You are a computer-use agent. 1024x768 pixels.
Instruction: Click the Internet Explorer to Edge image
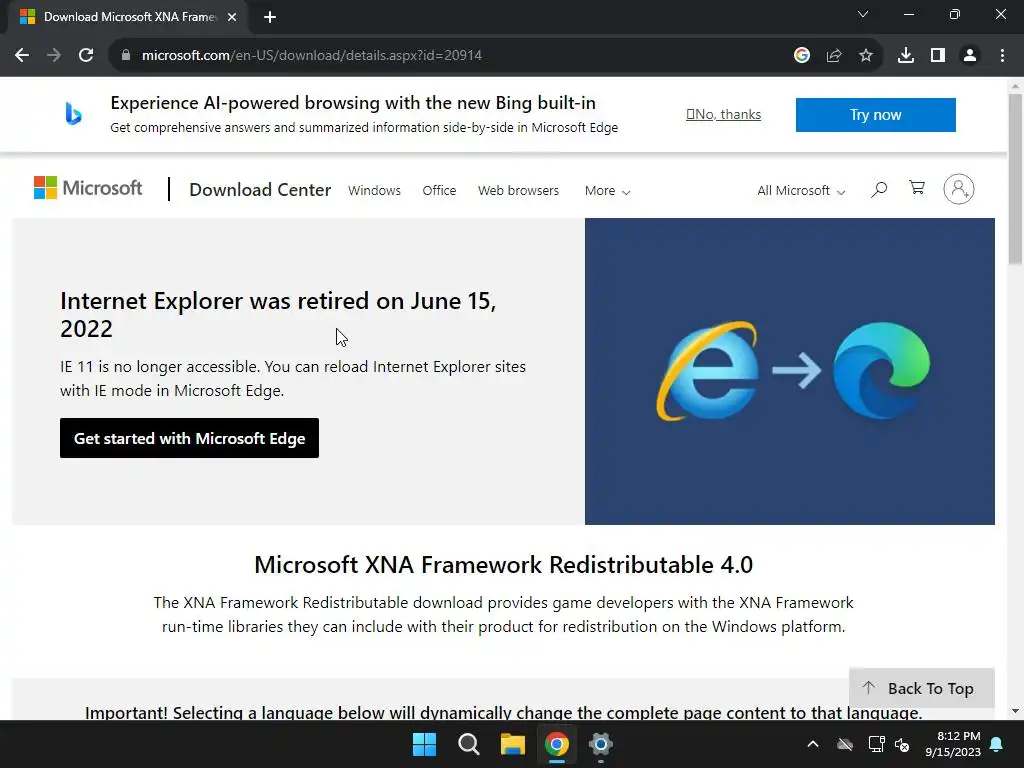click(790, 371)
